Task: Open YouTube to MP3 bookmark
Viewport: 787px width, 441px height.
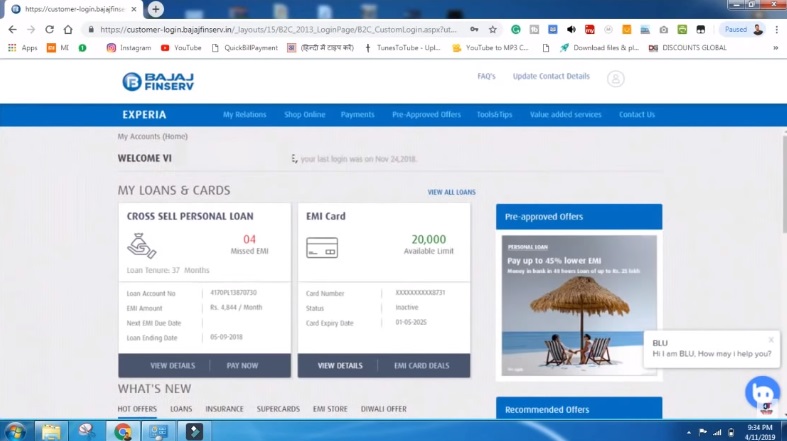Action: 490,48
